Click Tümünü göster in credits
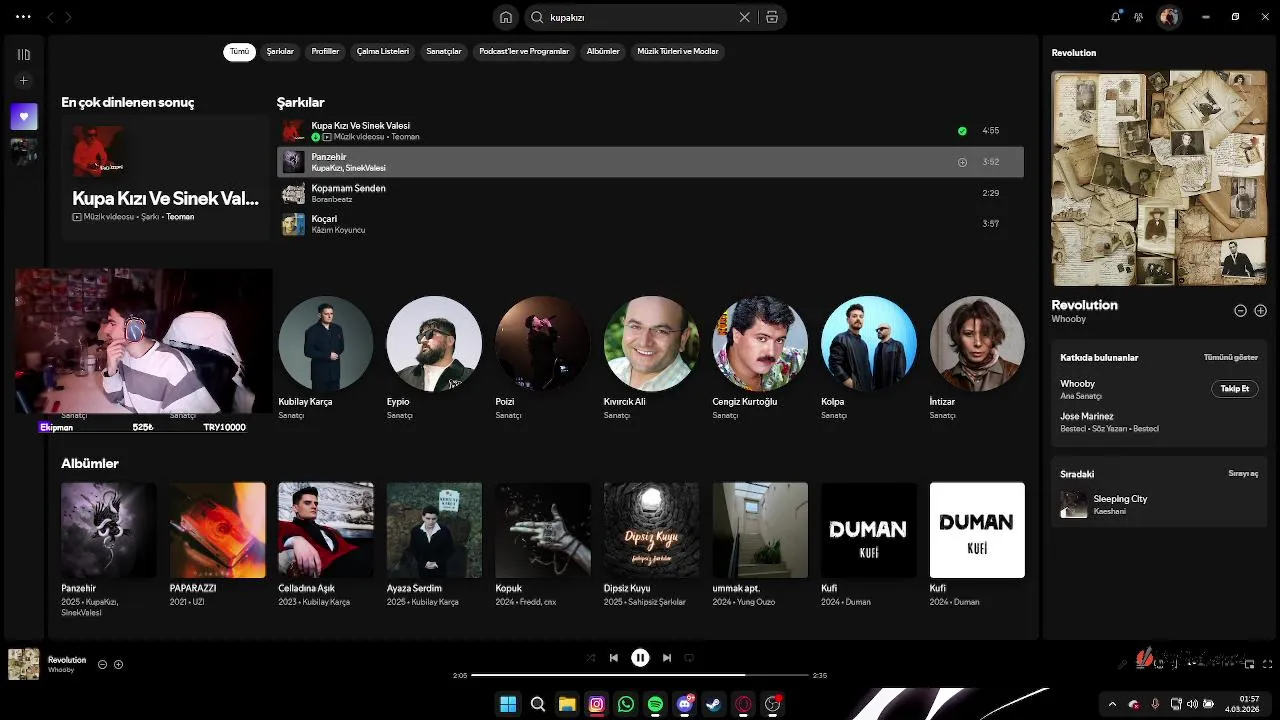Image resolution: width=1280 pixels, height=720 pixels. pos(1231,357)
